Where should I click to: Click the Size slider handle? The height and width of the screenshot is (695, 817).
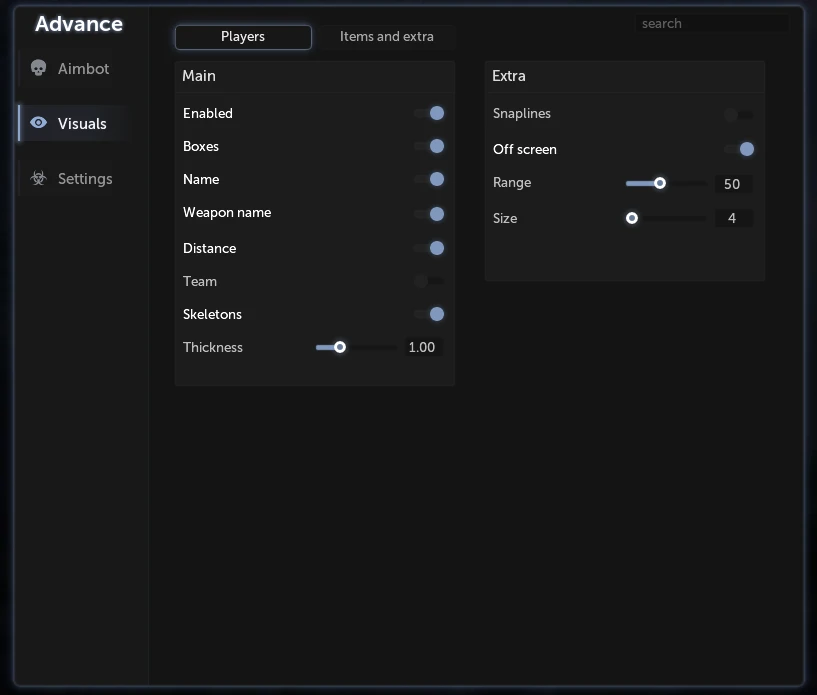[x=632, y=218]
